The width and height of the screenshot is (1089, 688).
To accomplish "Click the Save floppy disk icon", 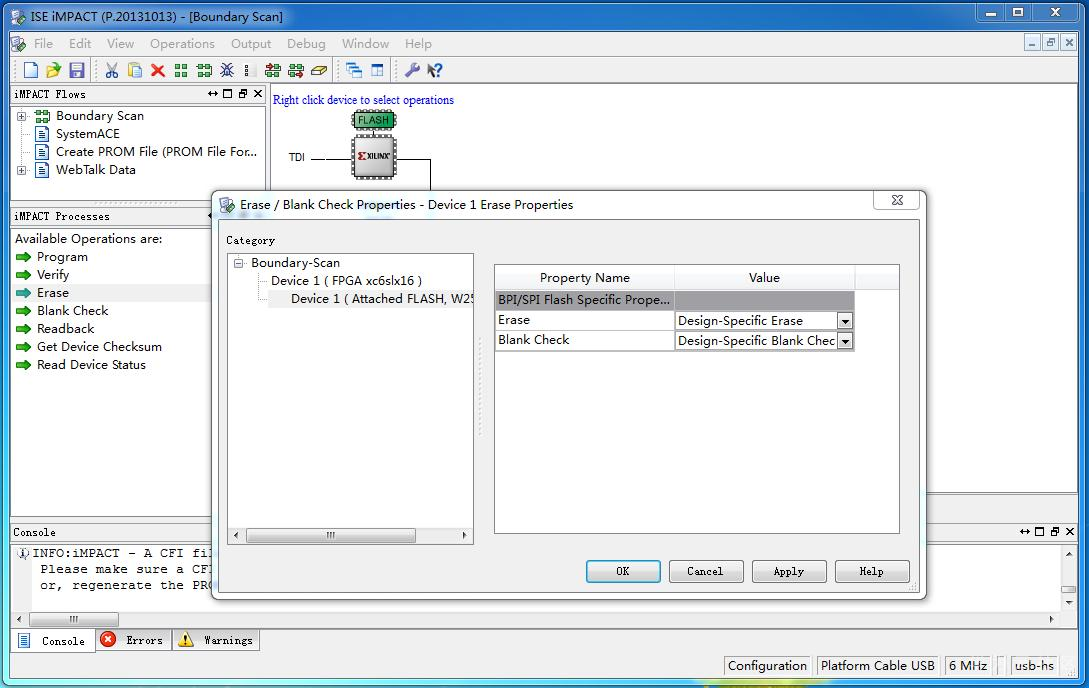I will pyautogui.click(x=76, y=70).
